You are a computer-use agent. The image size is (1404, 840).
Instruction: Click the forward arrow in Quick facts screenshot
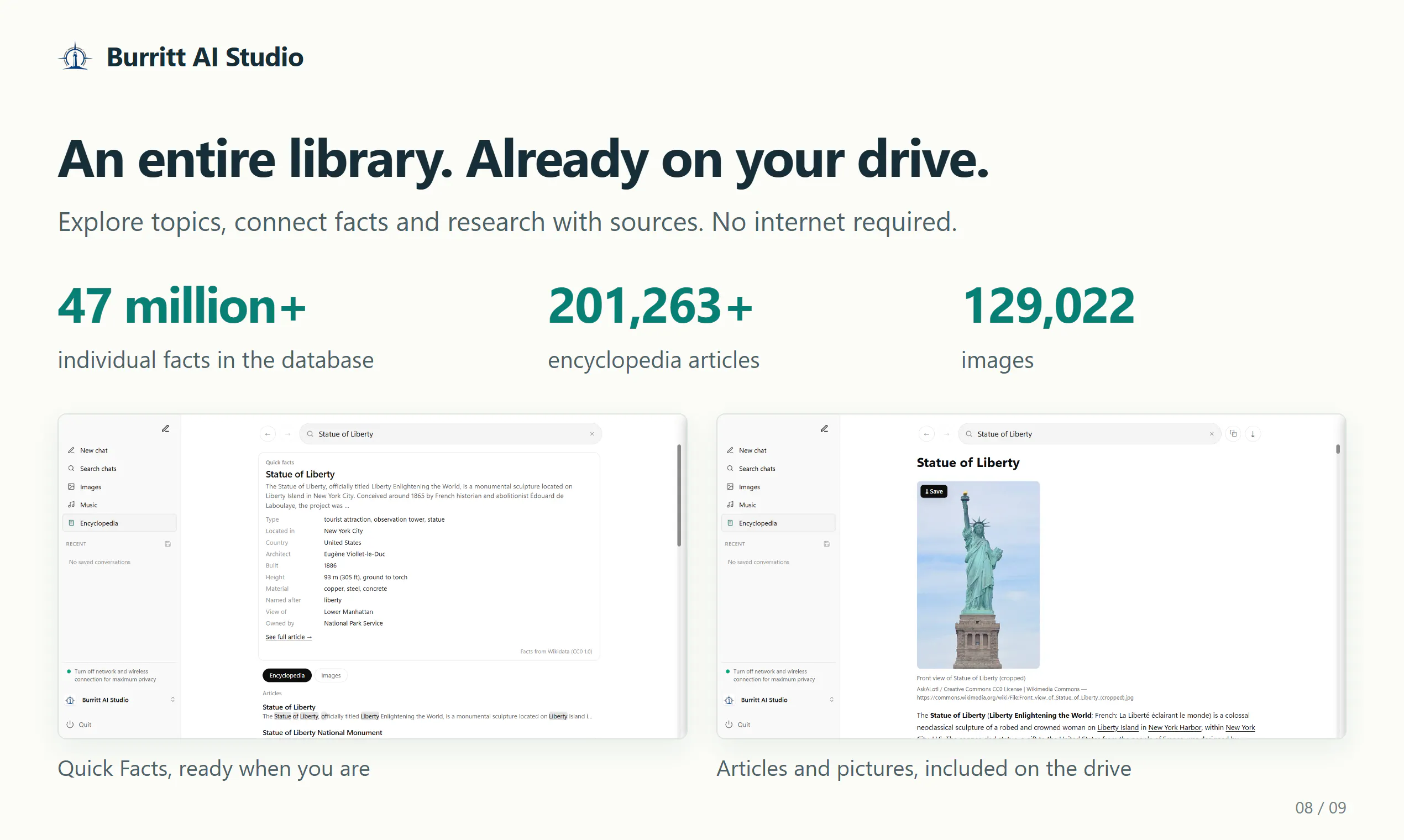click(x=287, y=434)
